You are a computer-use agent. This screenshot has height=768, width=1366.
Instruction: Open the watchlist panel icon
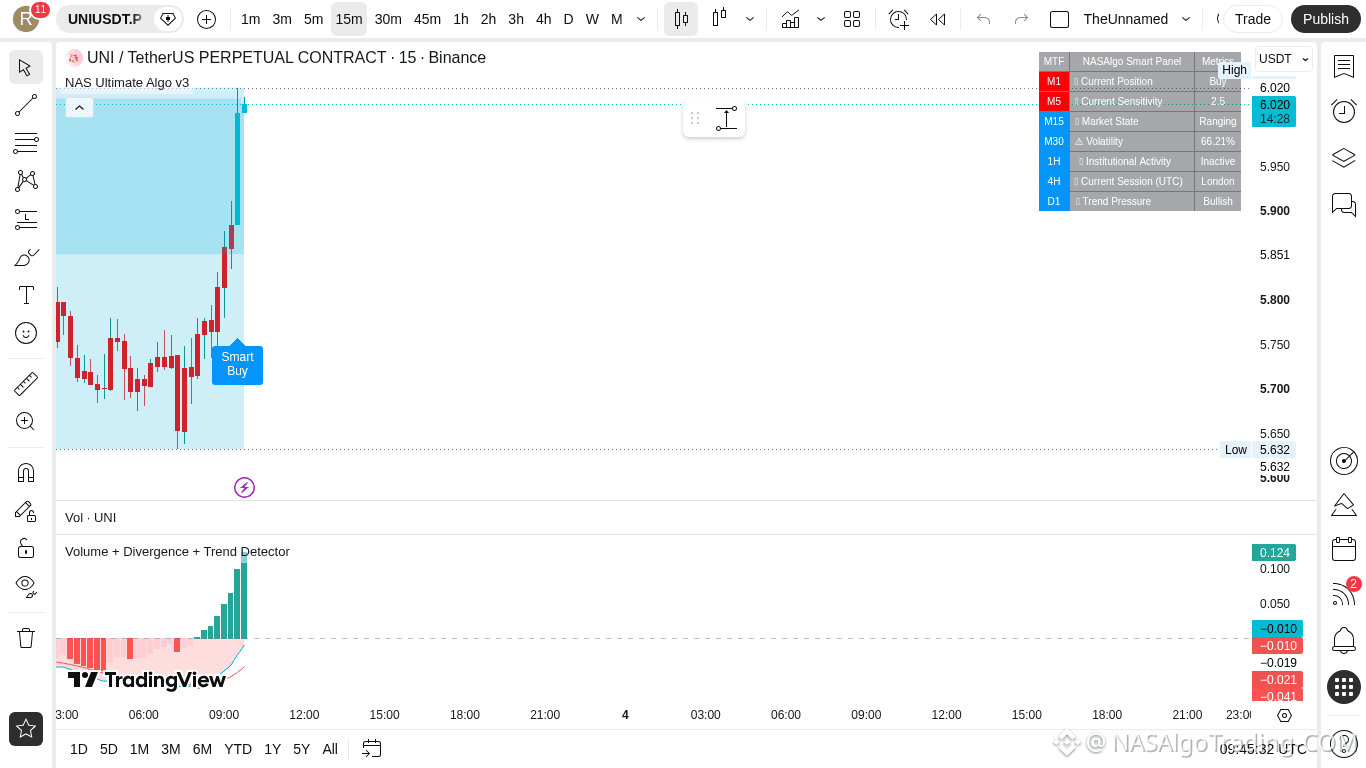(x=1344, y=66)
